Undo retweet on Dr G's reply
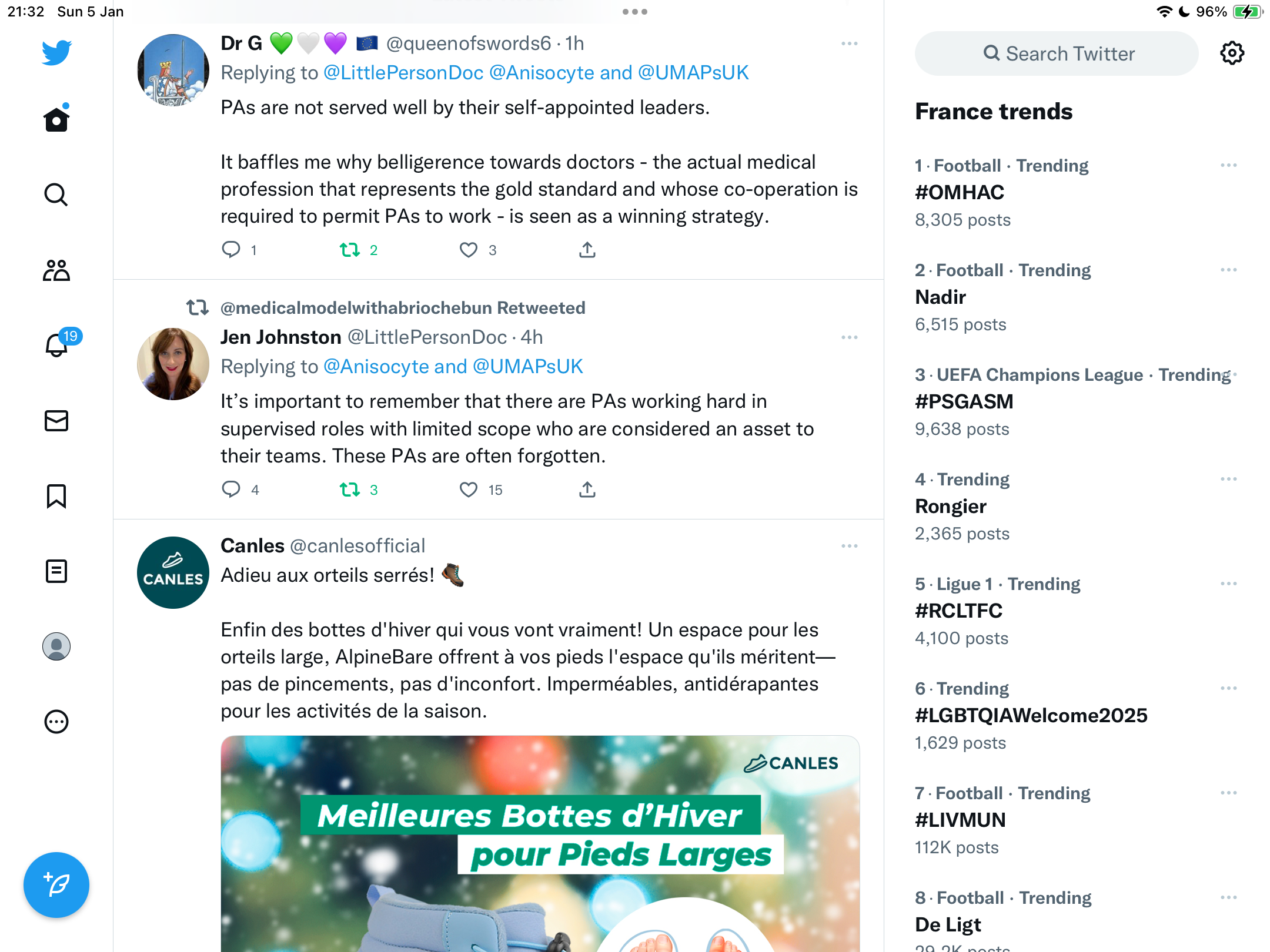Viewport: 1270px width, 952px height. pos(350,250)
